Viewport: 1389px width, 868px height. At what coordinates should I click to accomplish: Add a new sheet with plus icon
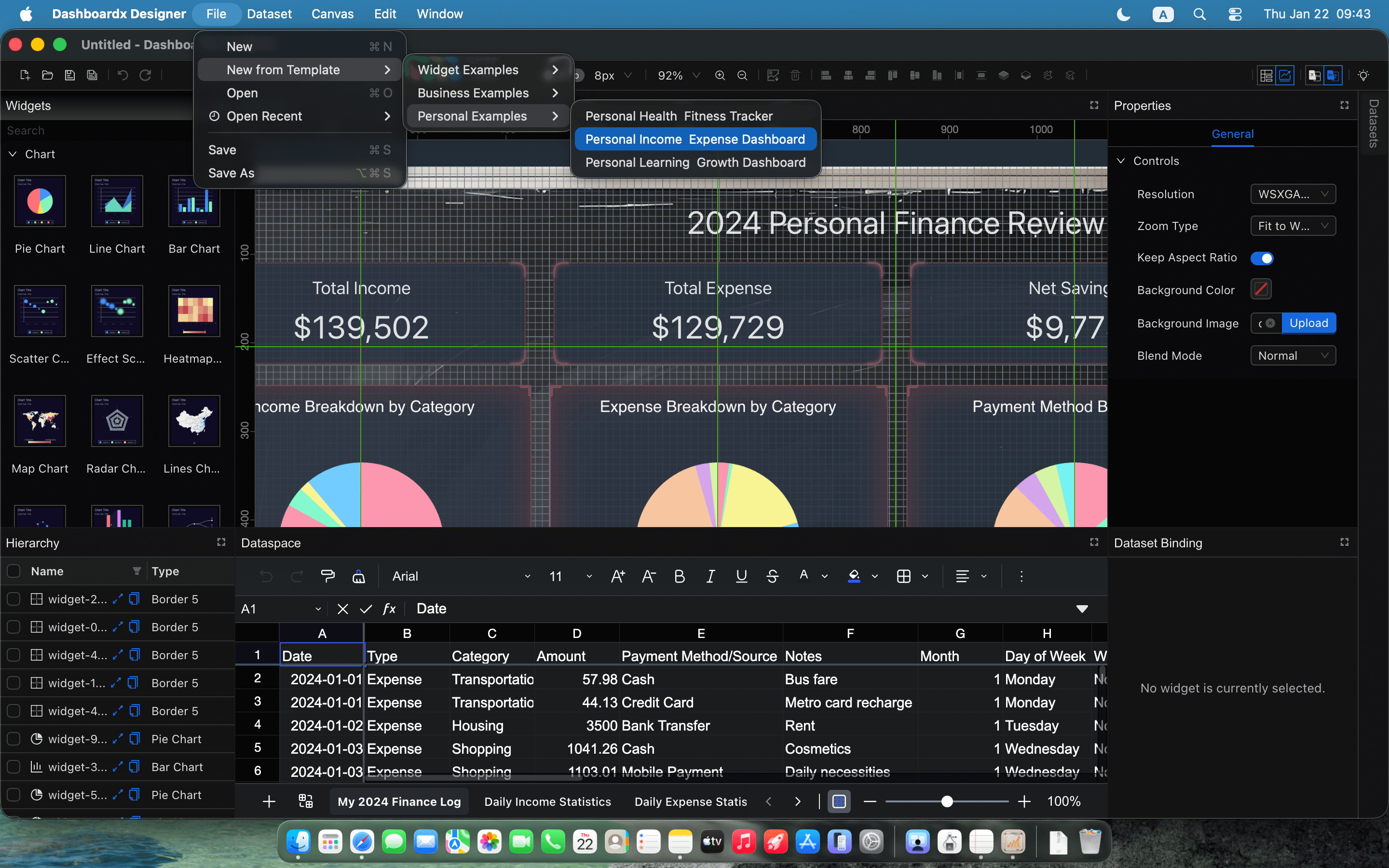269,801
